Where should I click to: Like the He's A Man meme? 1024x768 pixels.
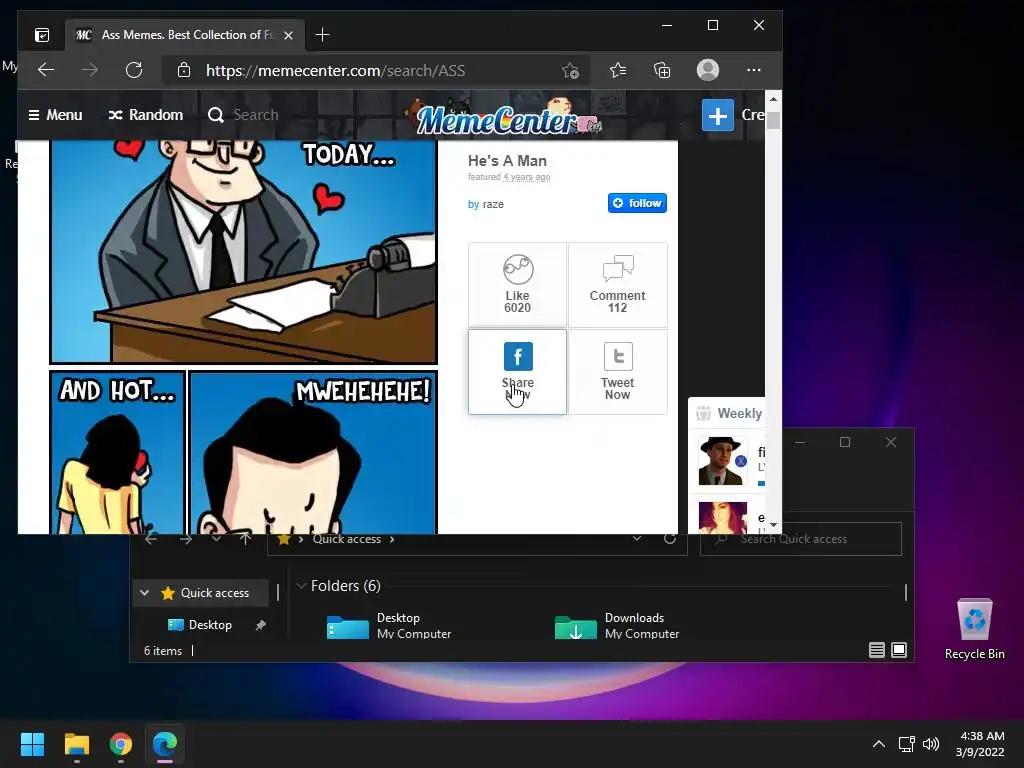click(x=517, y=284)
